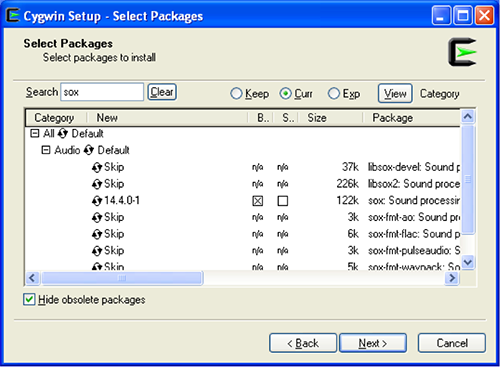Viewport: 500px width, 367px height.
Task: Maximize the Cygwin Setup window
Action: [x=463, y=15]
